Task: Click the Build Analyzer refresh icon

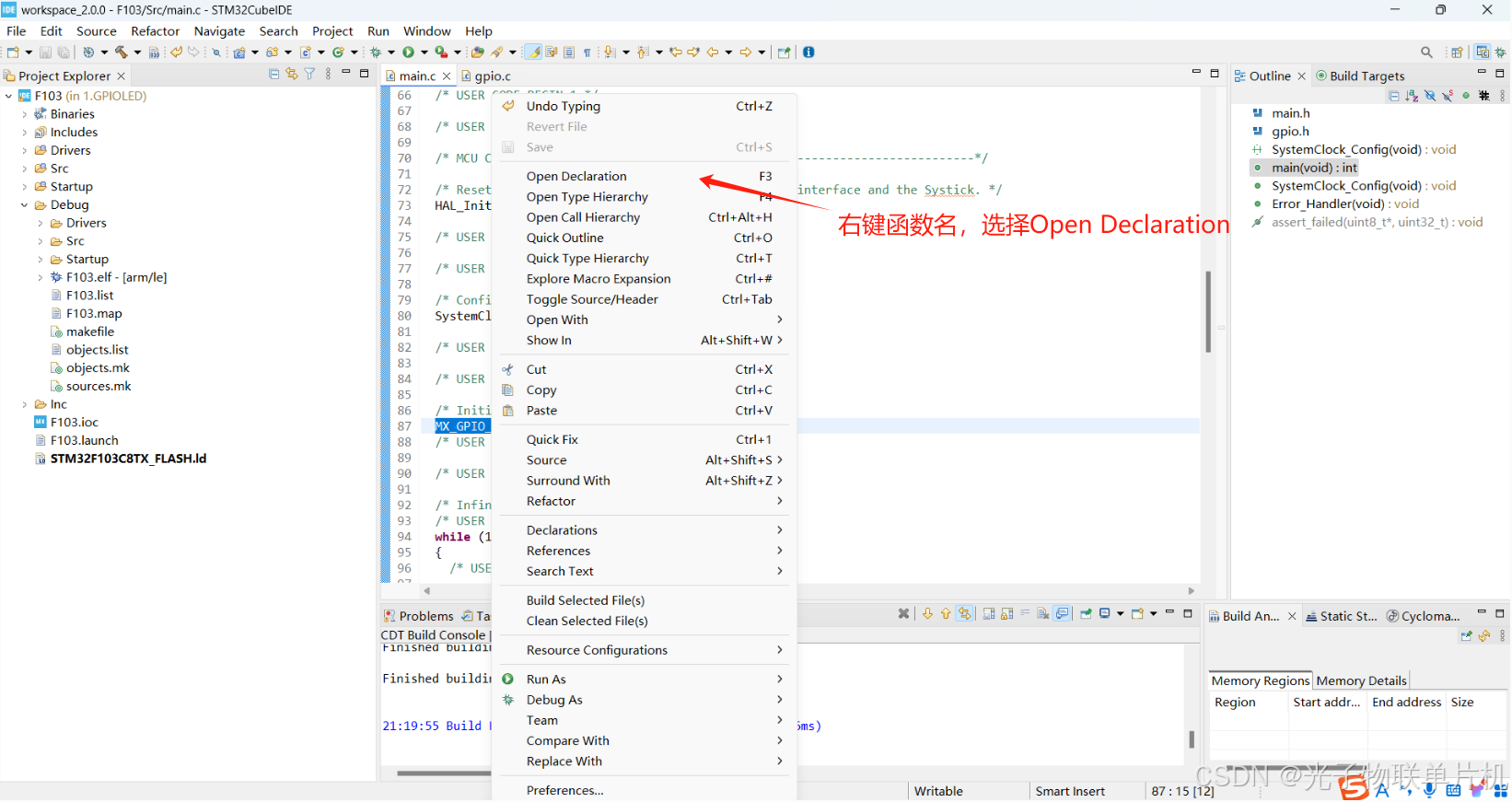Action: tap(1484, 636)
